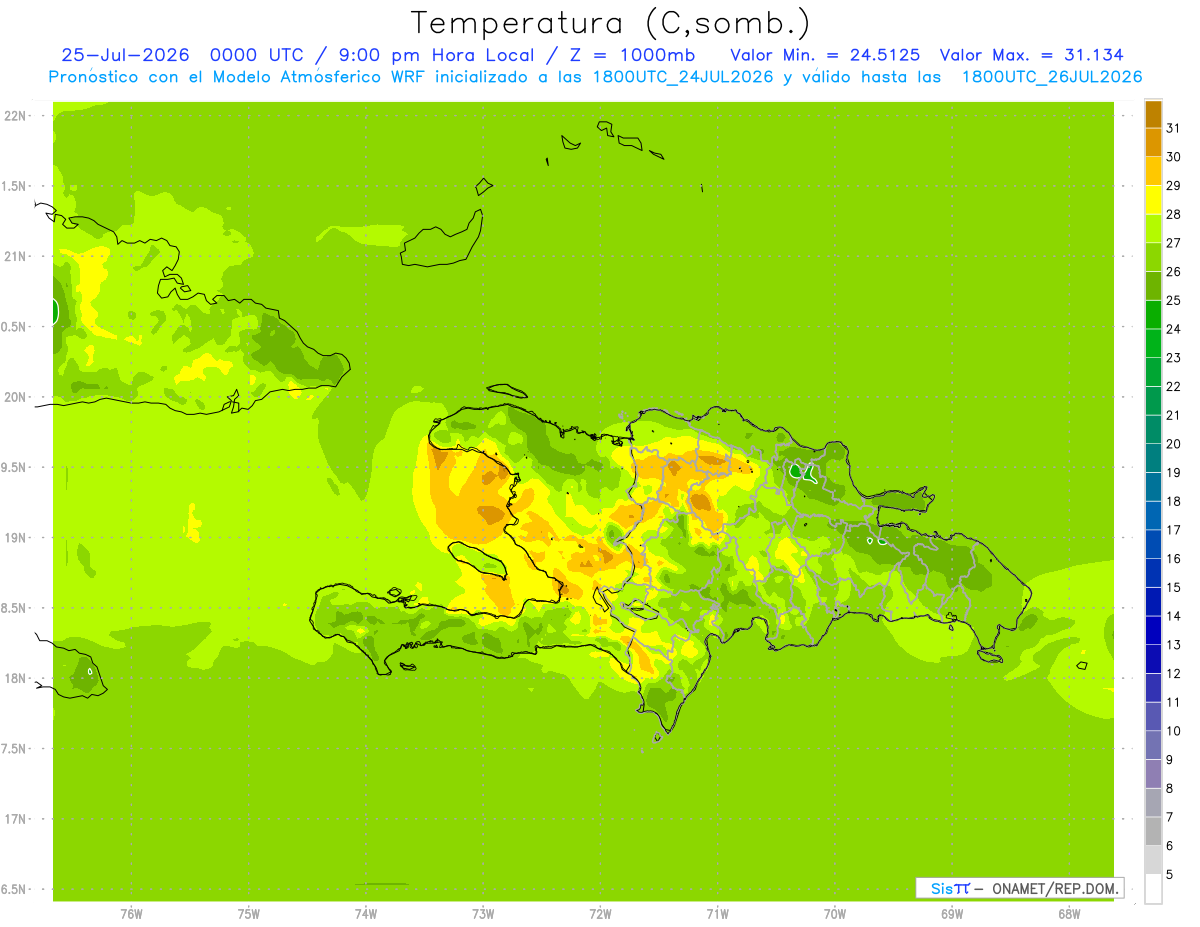This screenshot has height=927, width=1200.
Task: Click the legend swatch between 25 and 26
Action: [1153, 286]
